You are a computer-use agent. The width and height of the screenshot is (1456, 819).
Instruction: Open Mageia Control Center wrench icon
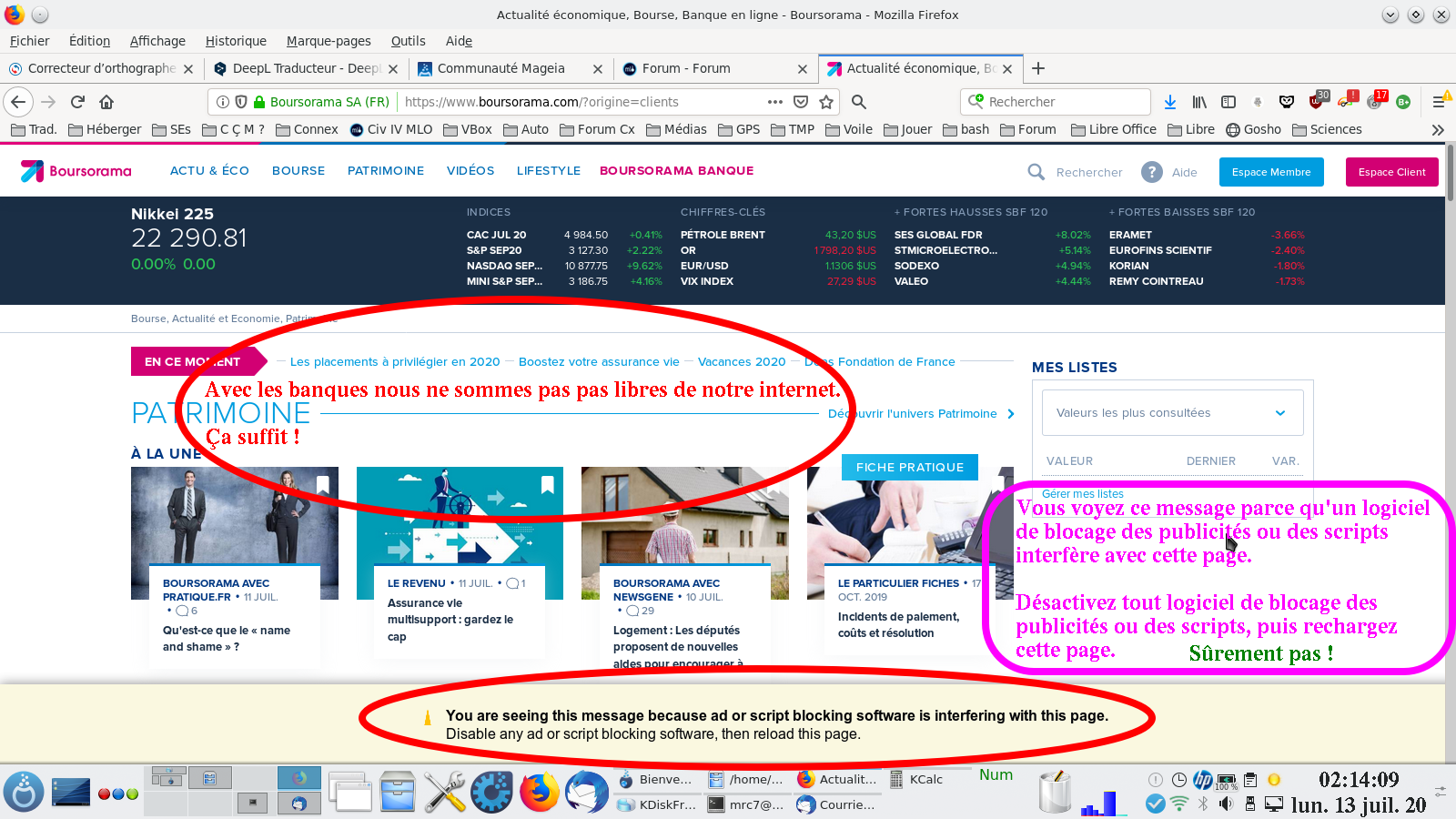[445, 792]
